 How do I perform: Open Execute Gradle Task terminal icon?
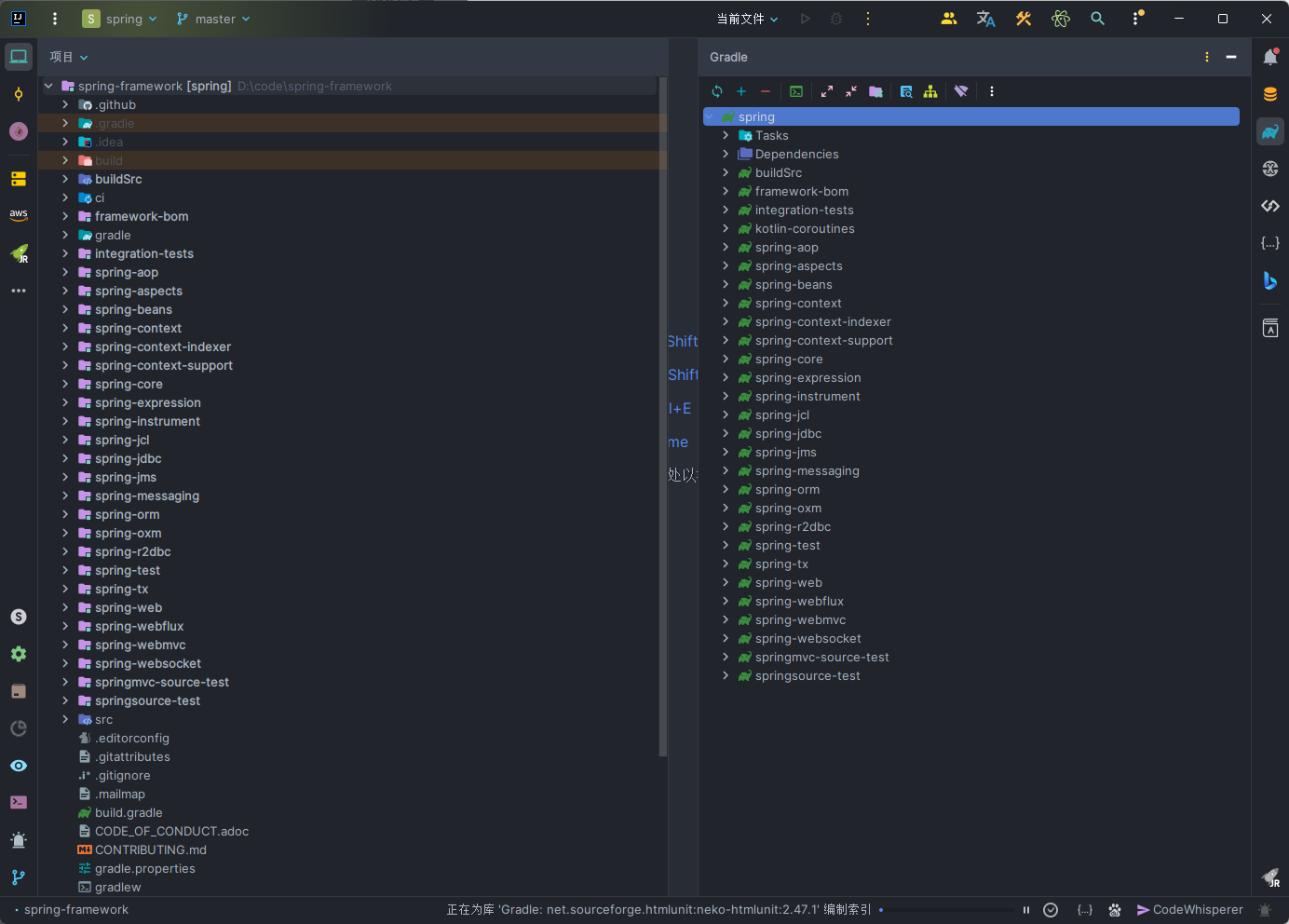coord(796,91)
